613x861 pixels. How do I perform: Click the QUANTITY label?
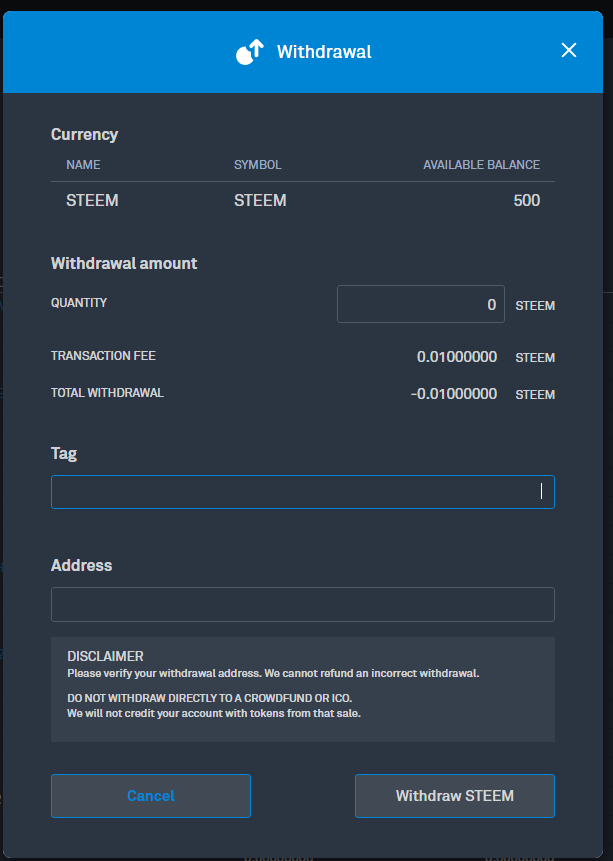click(79, 303)
